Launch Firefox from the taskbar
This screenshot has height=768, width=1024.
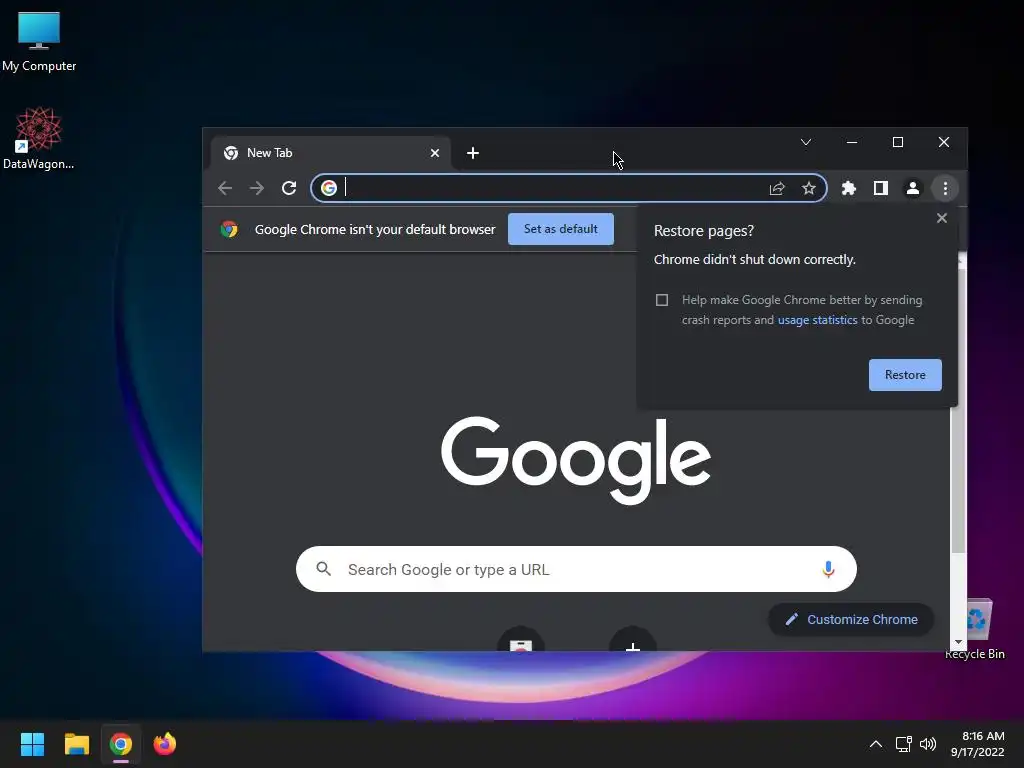[165, 744]
